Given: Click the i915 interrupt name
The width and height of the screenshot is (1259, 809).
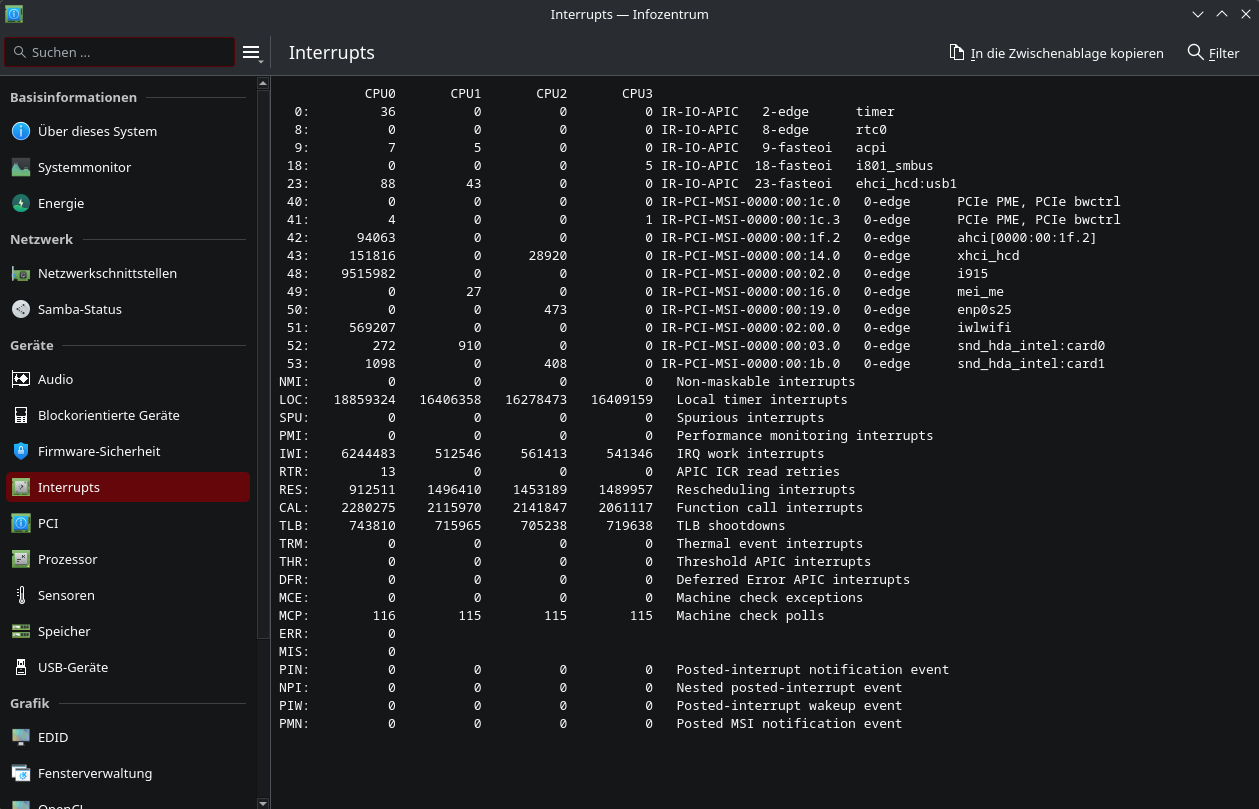Looking at the screenshot, I should (x=973, y=273).
